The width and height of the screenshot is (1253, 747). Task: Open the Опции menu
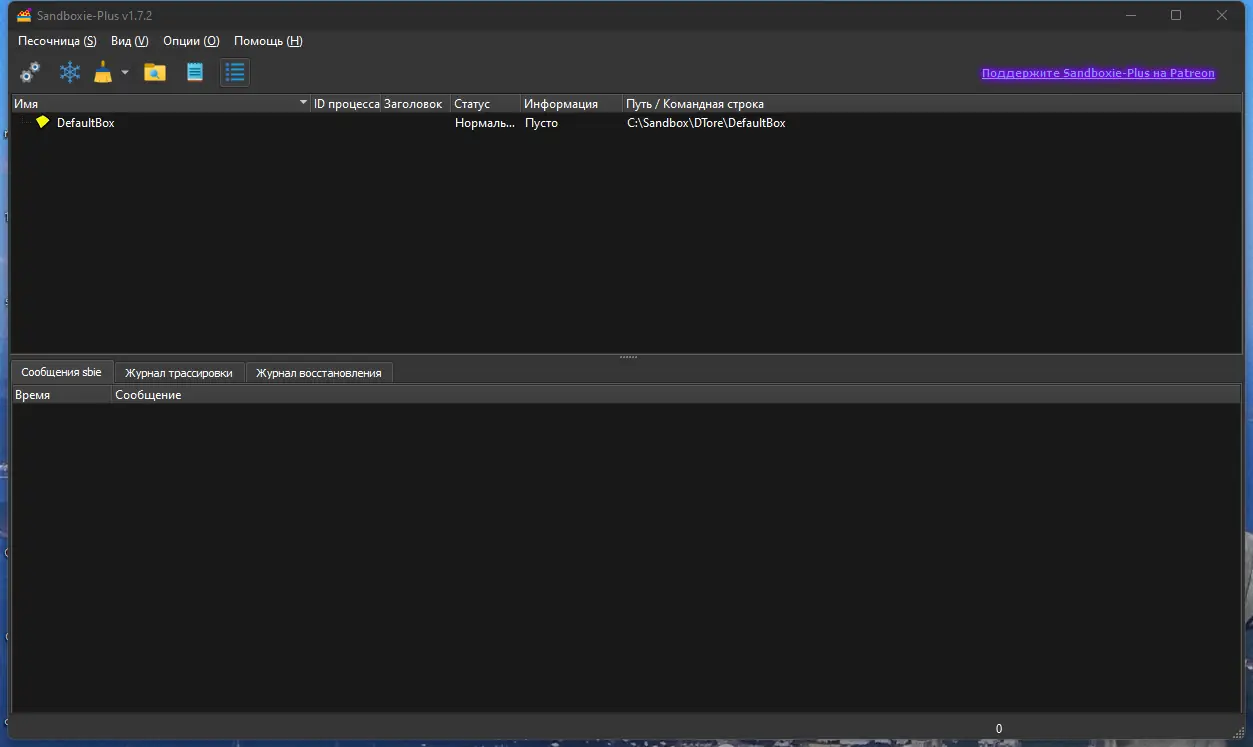point(191,41)
